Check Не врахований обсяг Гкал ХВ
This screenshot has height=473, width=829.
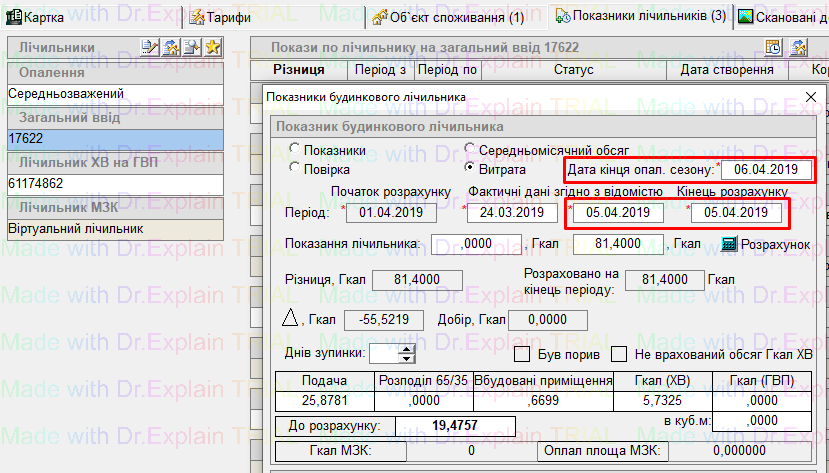619,353
